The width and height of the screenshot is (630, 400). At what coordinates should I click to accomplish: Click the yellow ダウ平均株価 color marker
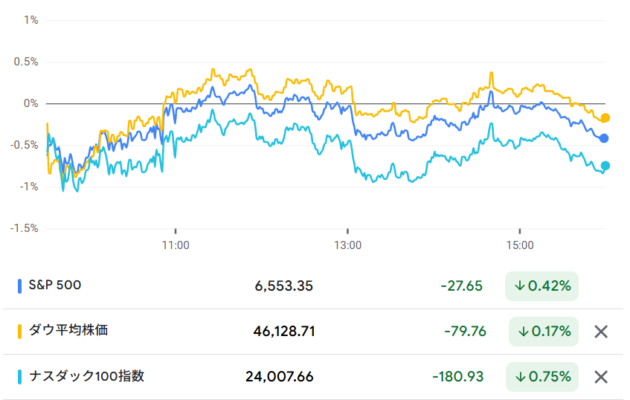click(x=21, y=331)
